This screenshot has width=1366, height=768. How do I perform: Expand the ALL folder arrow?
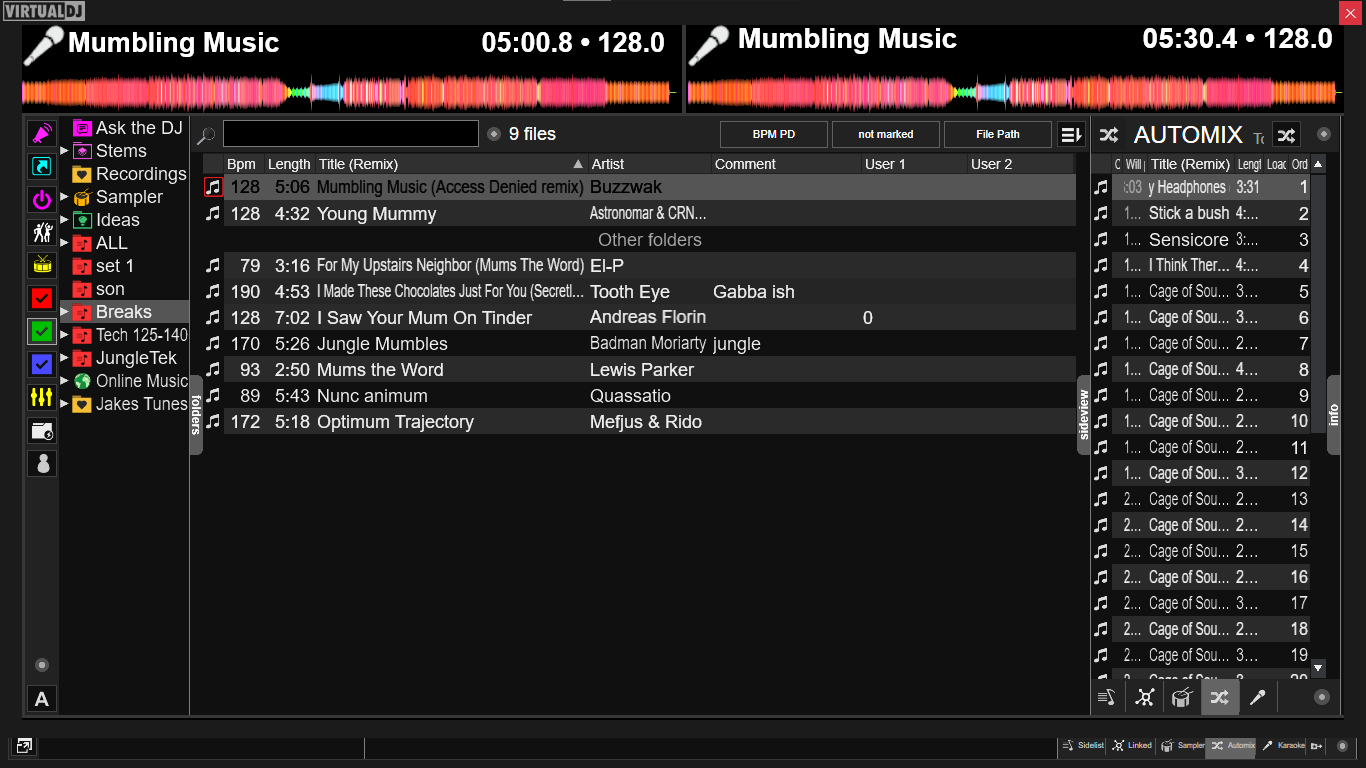pyautogui.click(x=65, y=243)
